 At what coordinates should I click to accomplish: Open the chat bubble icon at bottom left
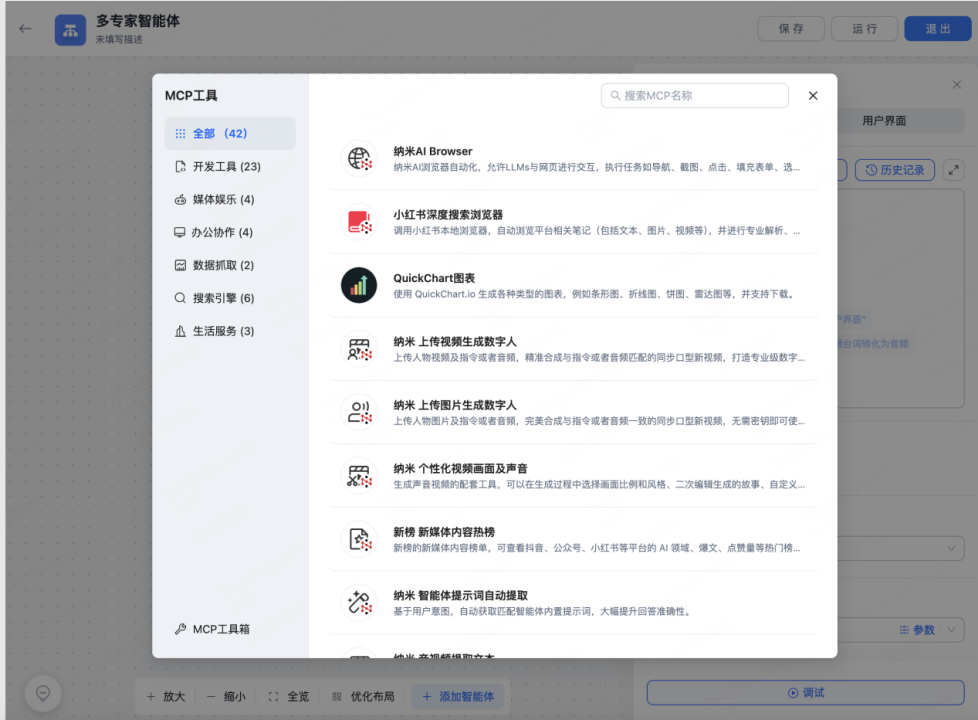coord(42,692)
